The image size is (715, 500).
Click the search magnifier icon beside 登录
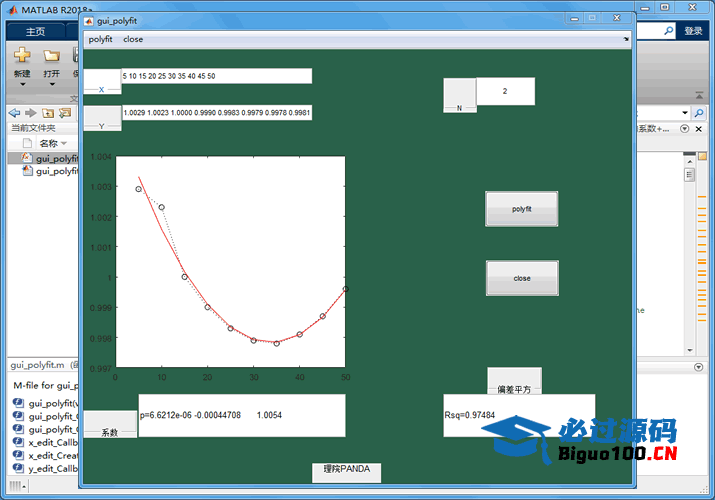[x=668, y=31]
